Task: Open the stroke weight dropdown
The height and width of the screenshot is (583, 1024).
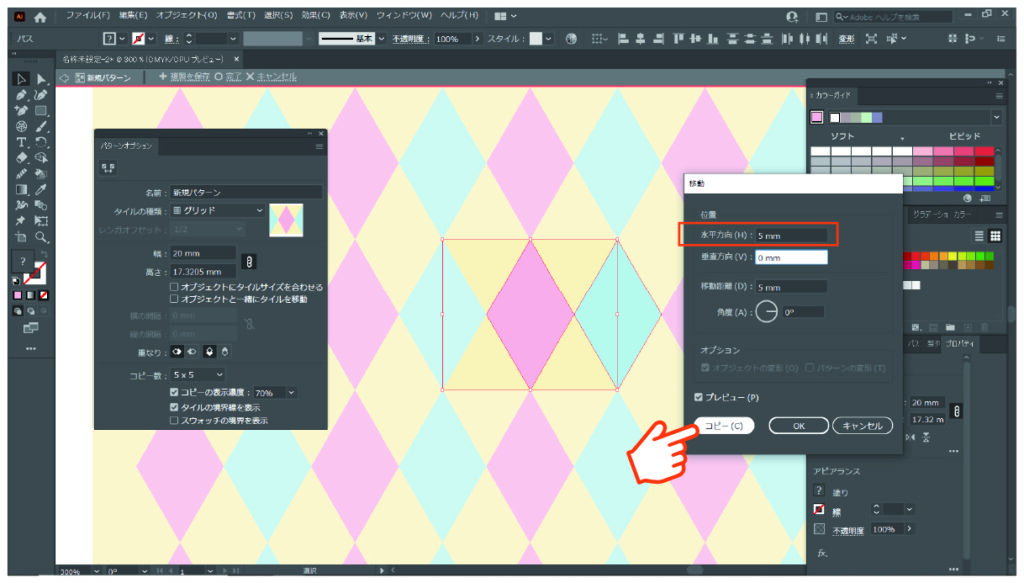Action: pyautogui.click(x=232, y=39)
